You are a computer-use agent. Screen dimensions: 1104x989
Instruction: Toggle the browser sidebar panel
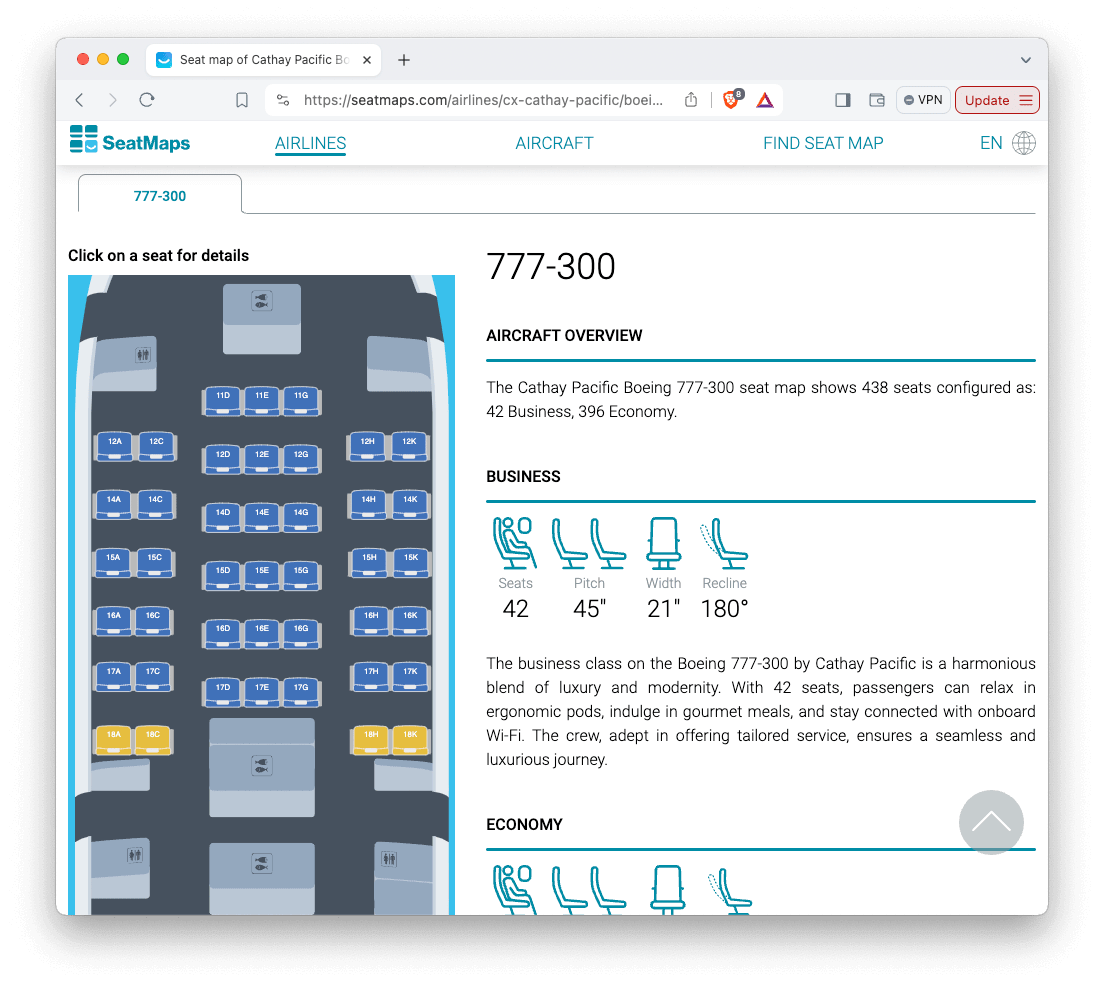843,100
